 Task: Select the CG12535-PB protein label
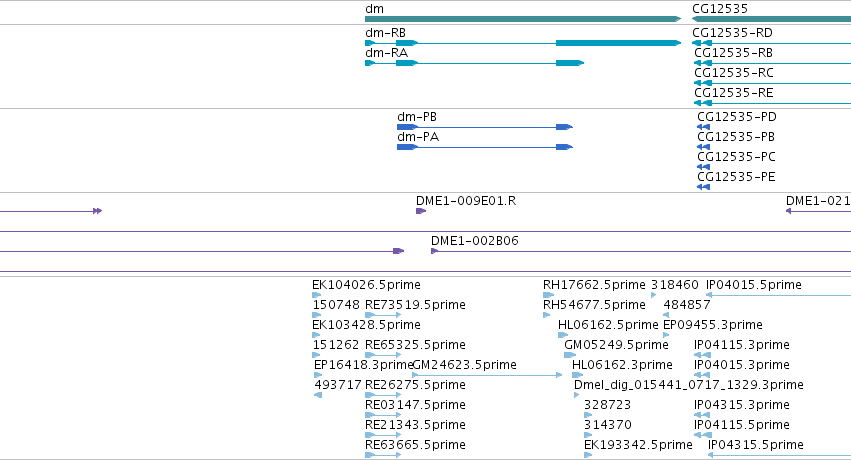(x=736, y=137)
